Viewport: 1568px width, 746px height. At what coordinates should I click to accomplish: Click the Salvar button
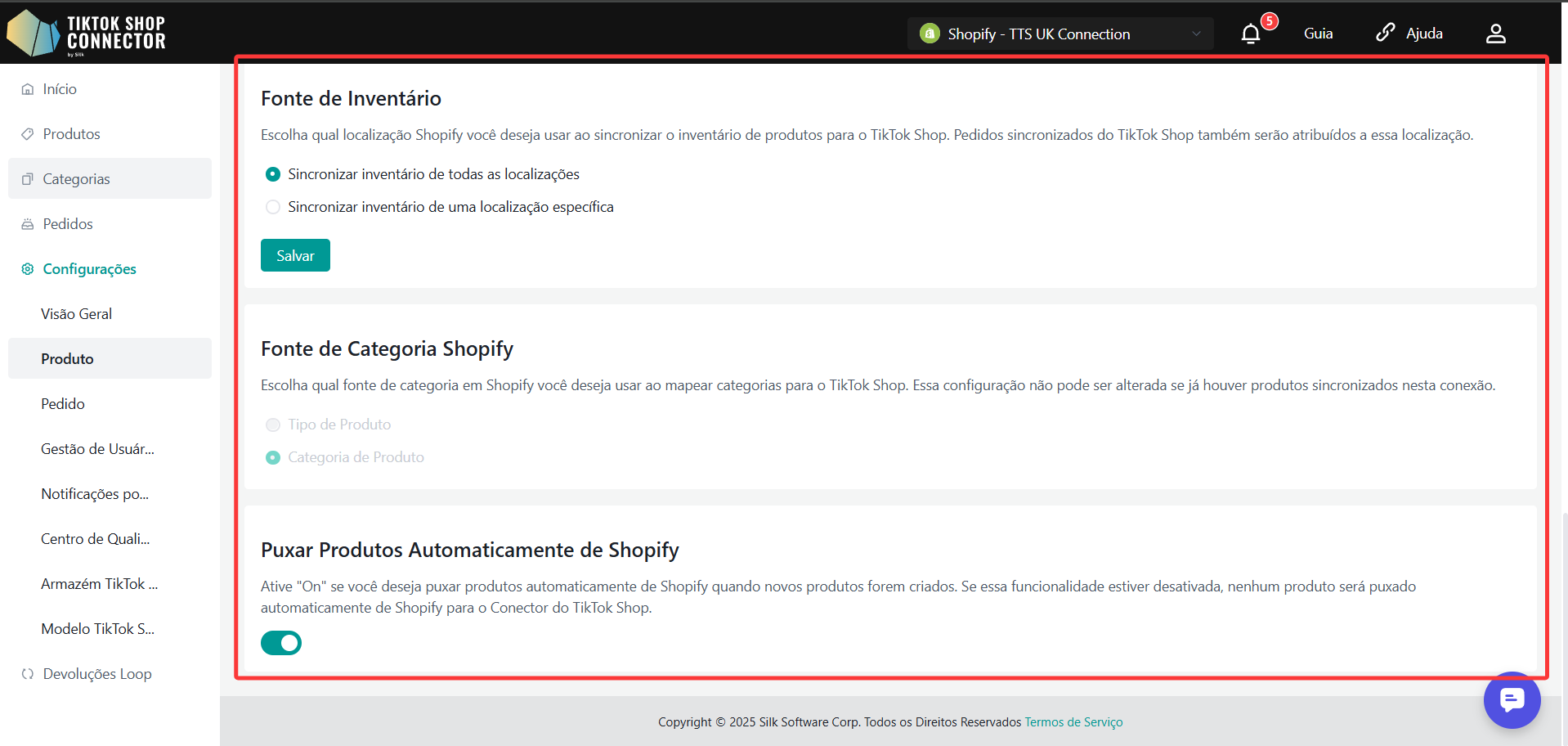point(295,255)
